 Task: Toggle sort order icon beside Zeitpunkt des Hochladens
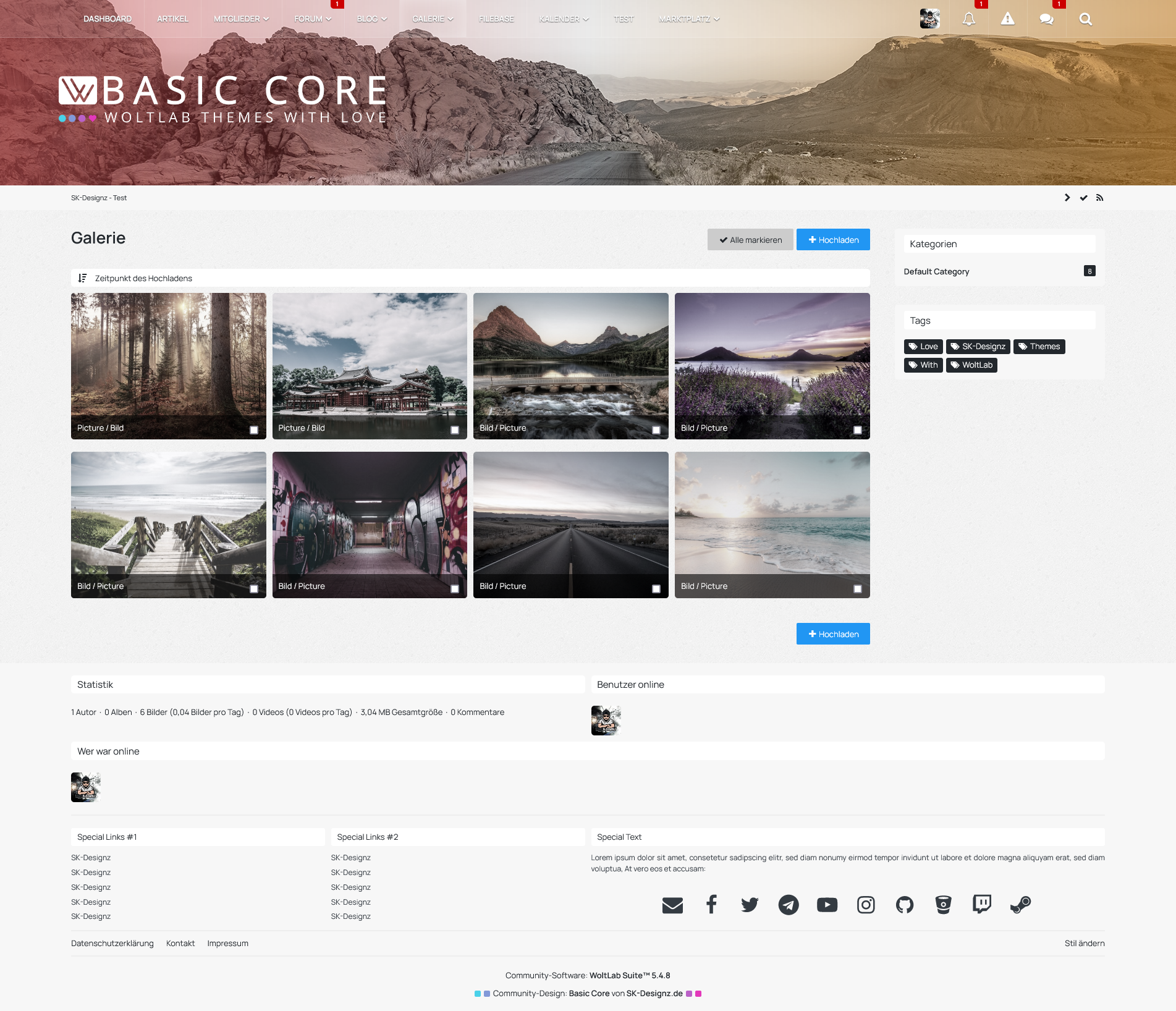[x=82, y=278]
